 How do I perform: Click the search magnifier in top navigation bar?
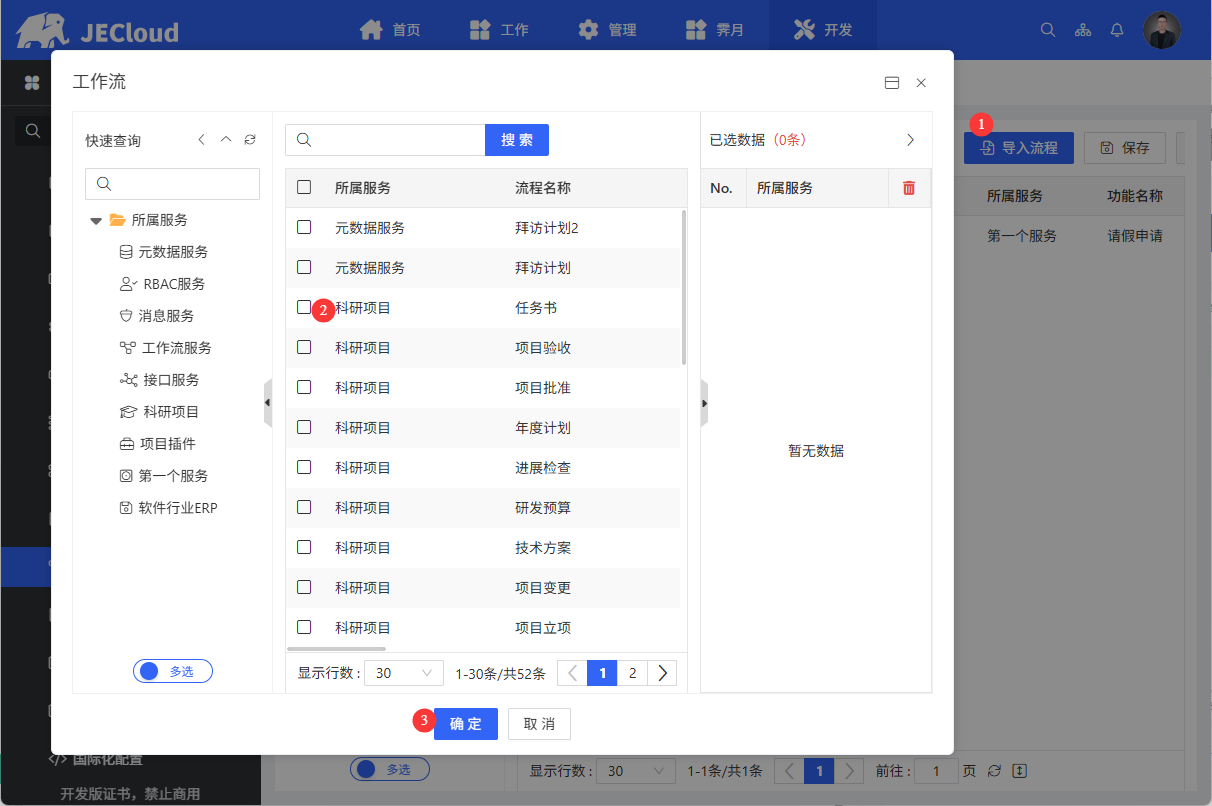(x=1048, y=30)
